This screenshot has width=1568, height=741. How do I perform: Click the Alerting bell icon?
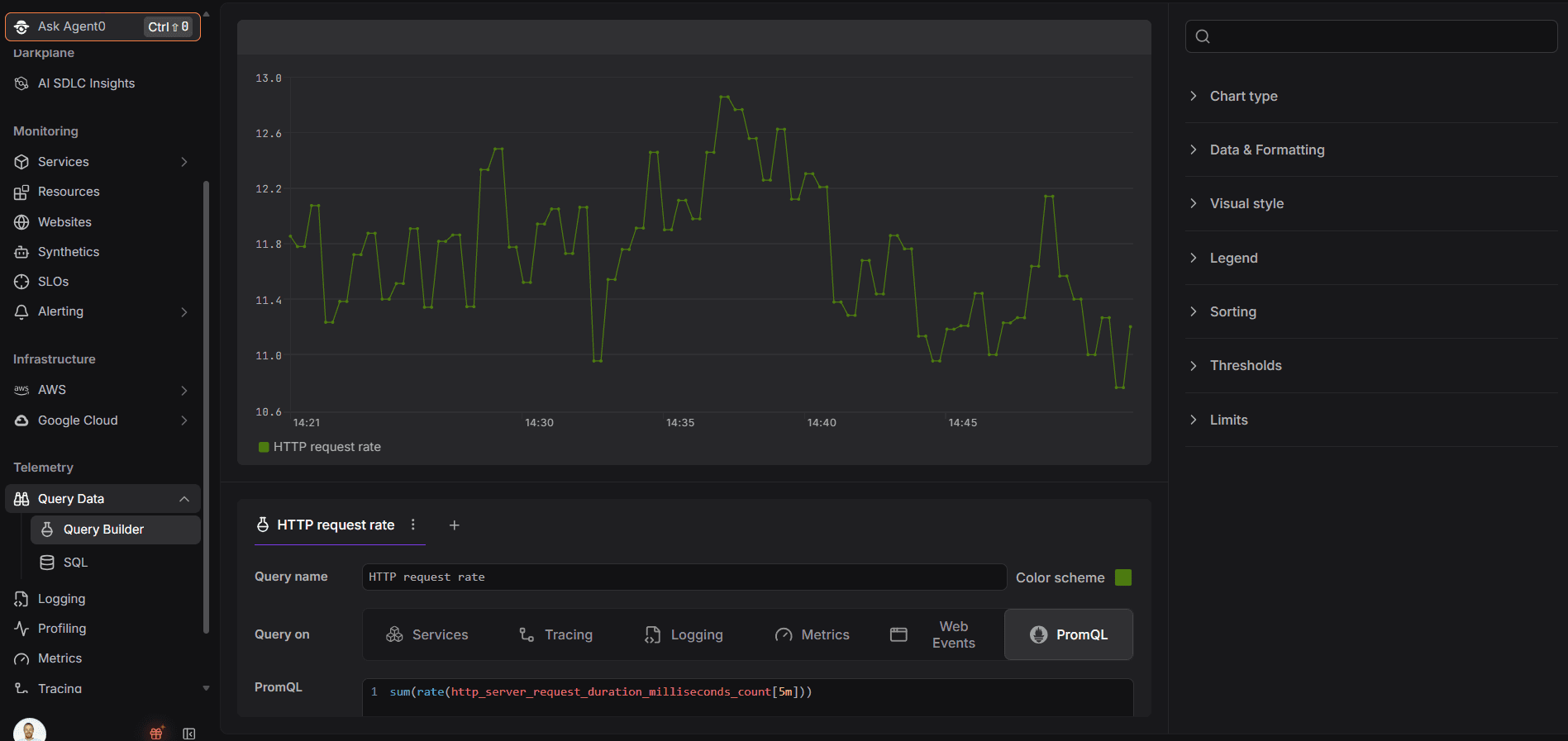[x=21, y=311]
